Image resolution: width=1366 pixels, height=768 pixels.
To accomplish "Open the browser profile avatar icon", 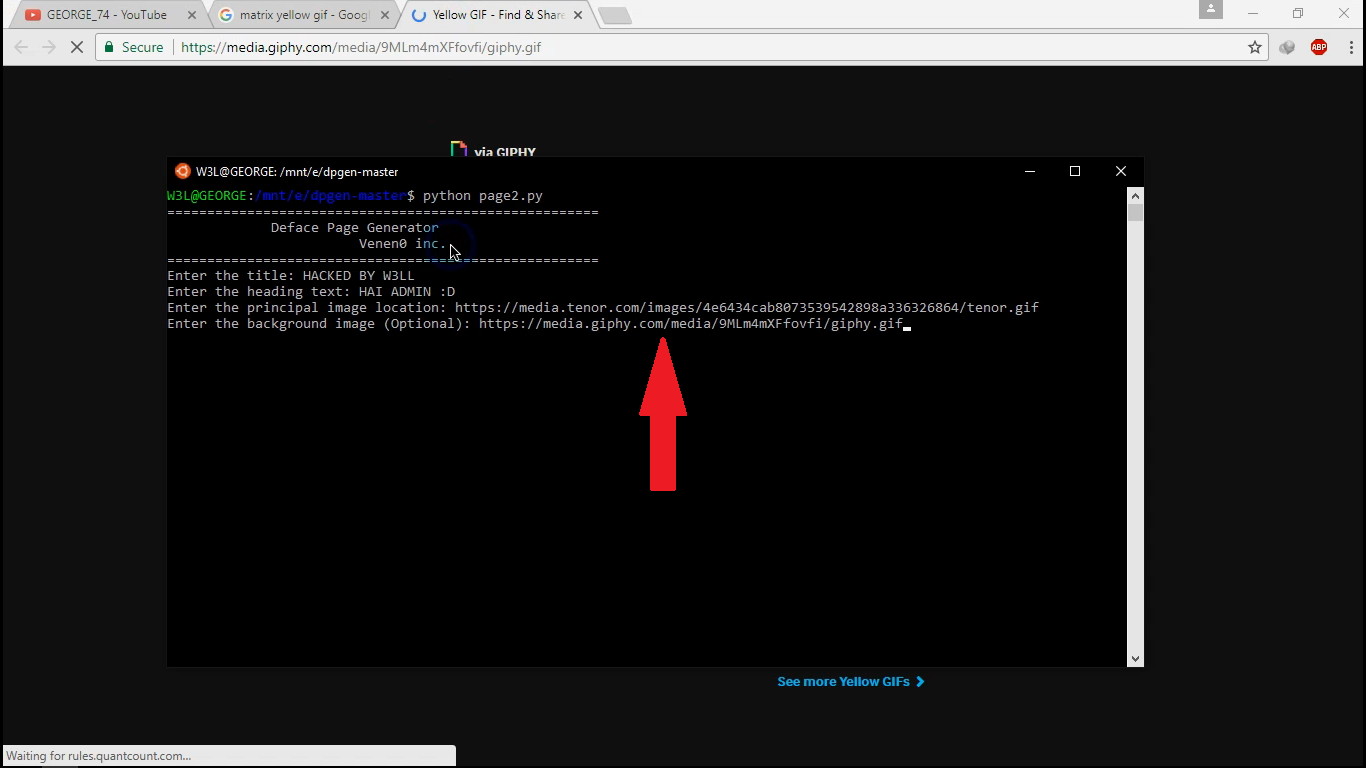I will [x=1210, y=10].
